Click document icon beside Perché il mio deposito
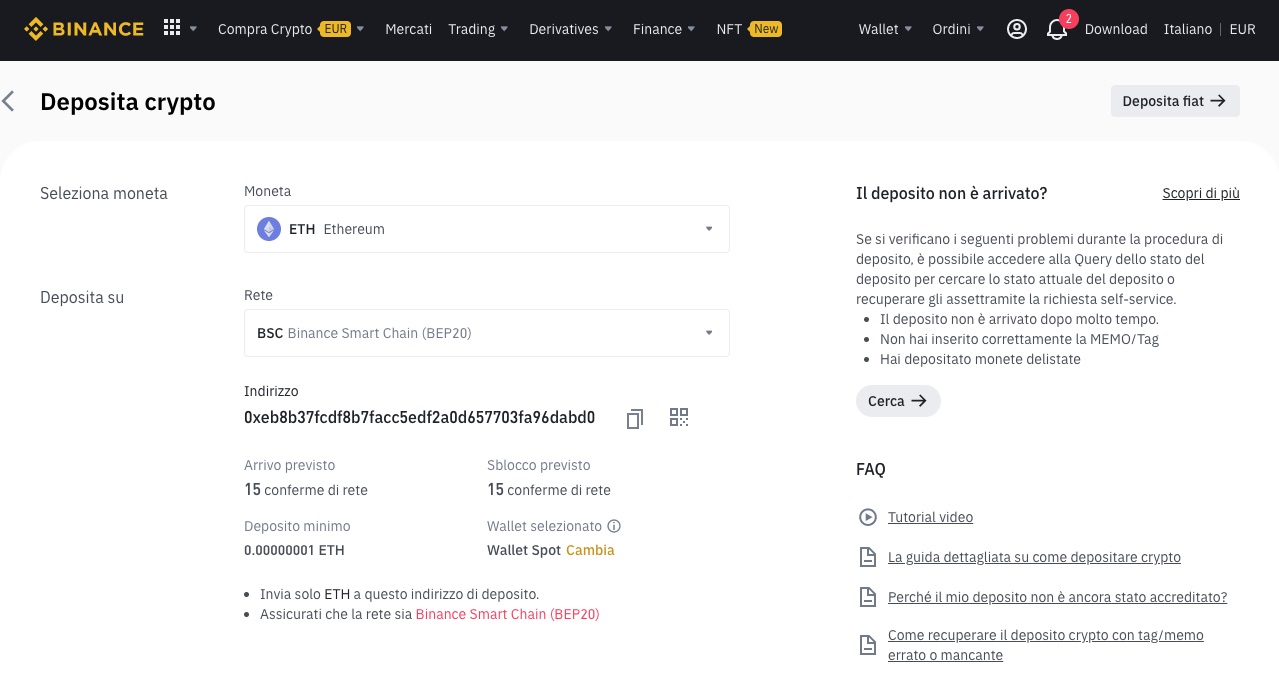 868,597
